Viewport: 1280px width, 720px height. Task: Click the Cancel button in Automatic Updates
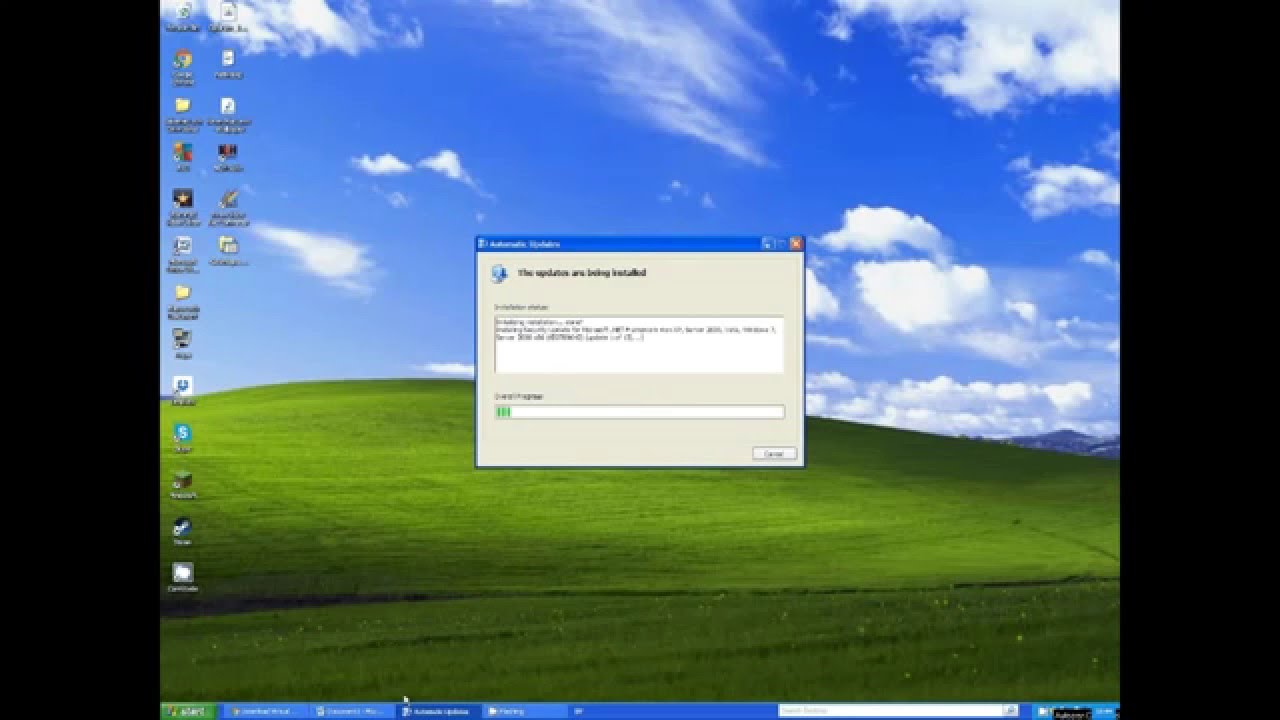(x=774, y=454)
